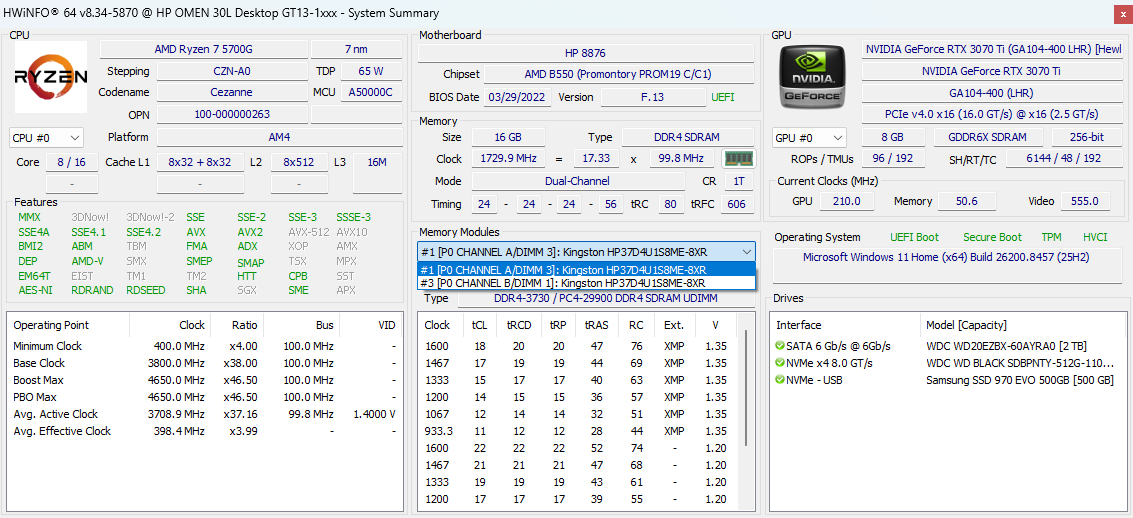Screen dimensions: 1133x518
Task: Click the 256-bit bus width field
Action: 1087,137
